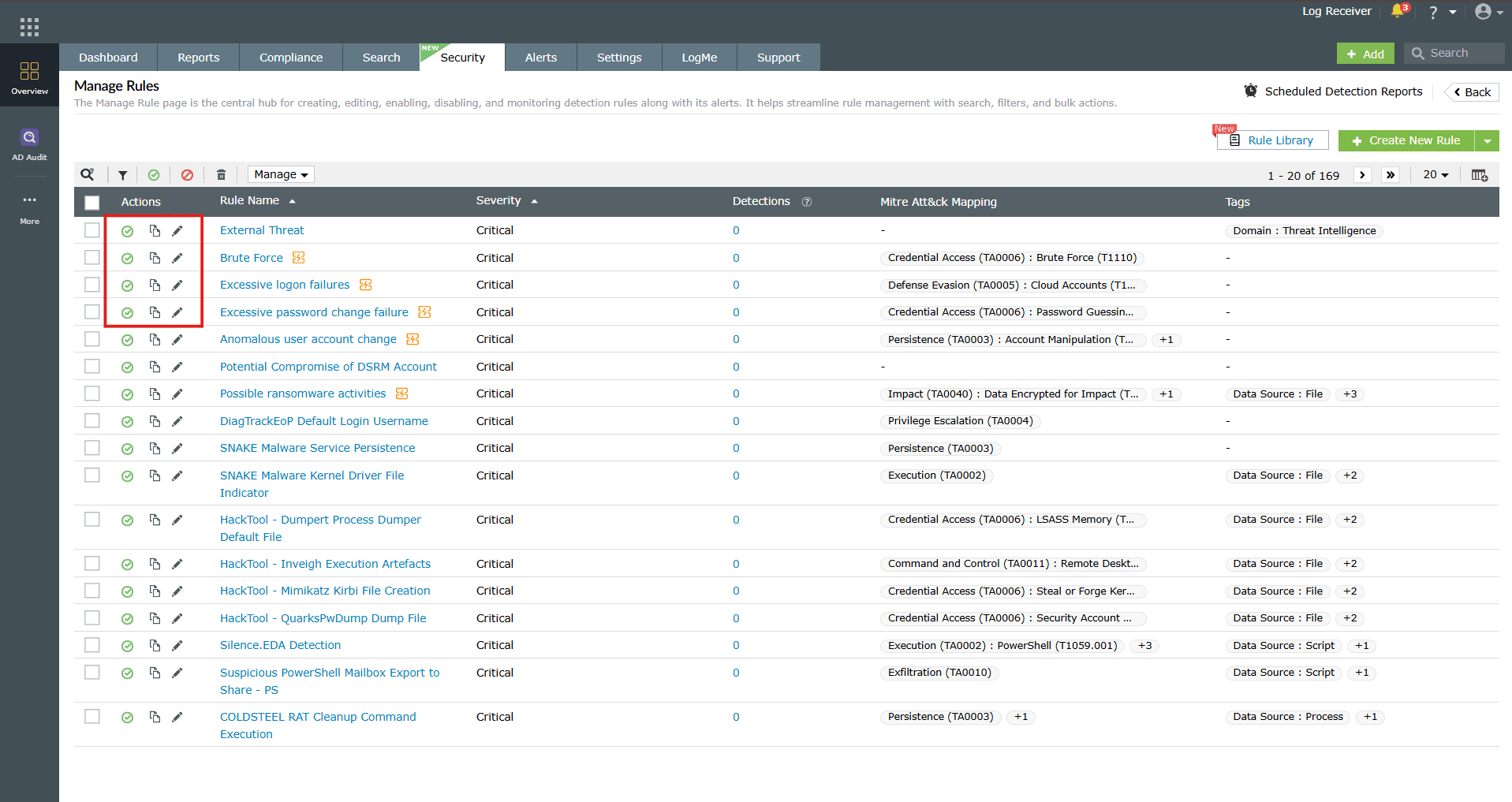
Task: Click the filter funnel icon in toolbar
Action: click(x=123, y=175)
